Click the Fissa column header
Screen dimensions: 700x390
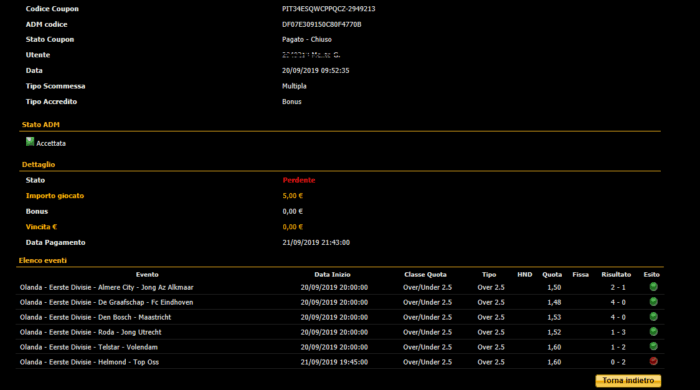(x=580, y=275)
